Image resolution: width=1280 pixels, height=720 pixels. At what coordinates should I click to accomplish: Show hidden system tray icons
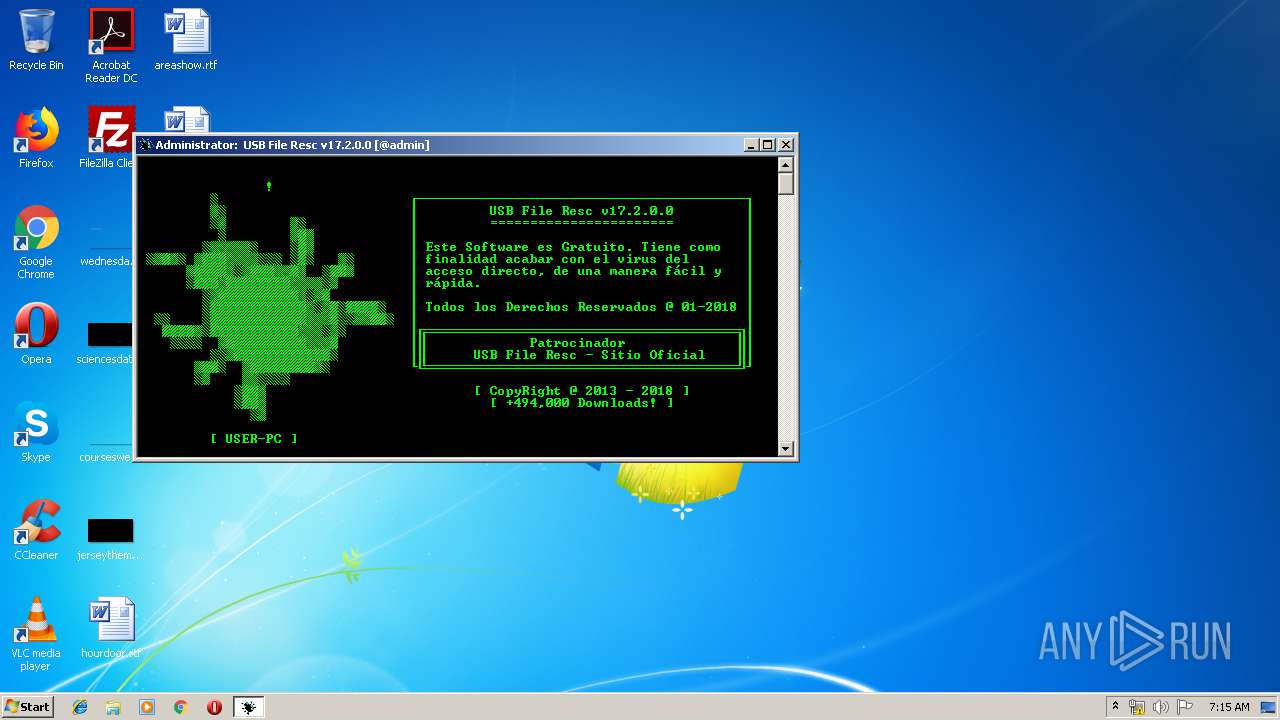pyautogui.click(x=1116, y=707)
